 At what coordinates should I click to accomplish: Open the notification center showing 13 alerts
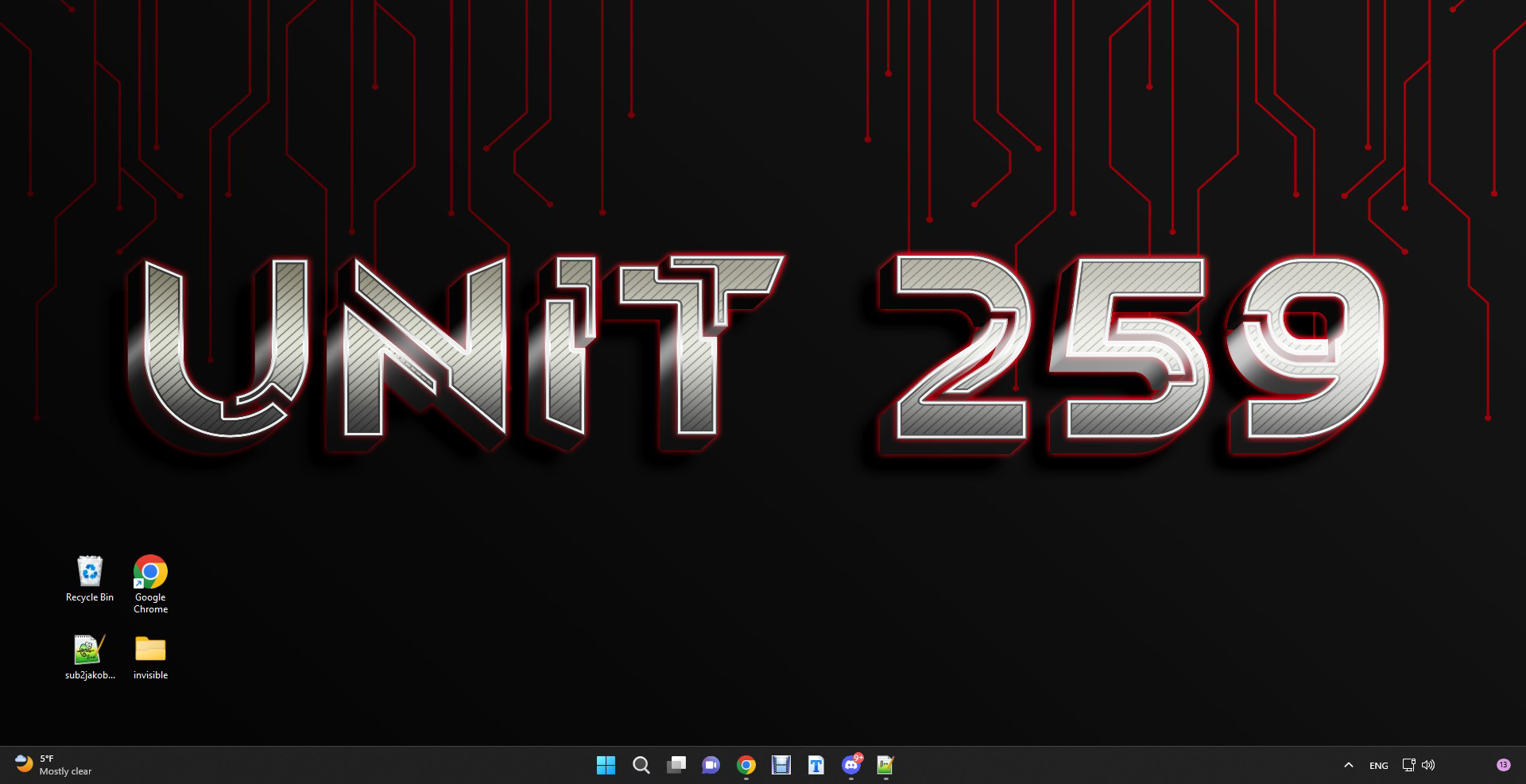click(1504, 765)
